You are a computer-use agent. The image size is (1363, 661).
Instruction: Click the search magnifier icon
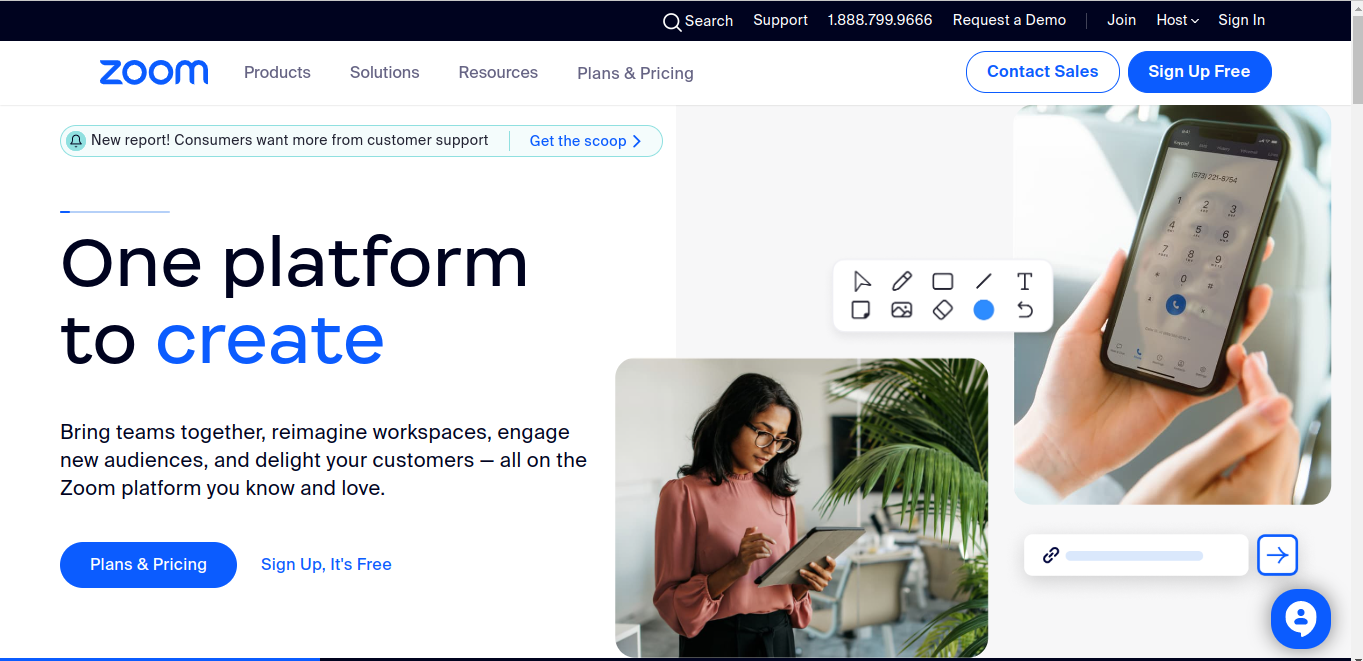coord(672,22)
